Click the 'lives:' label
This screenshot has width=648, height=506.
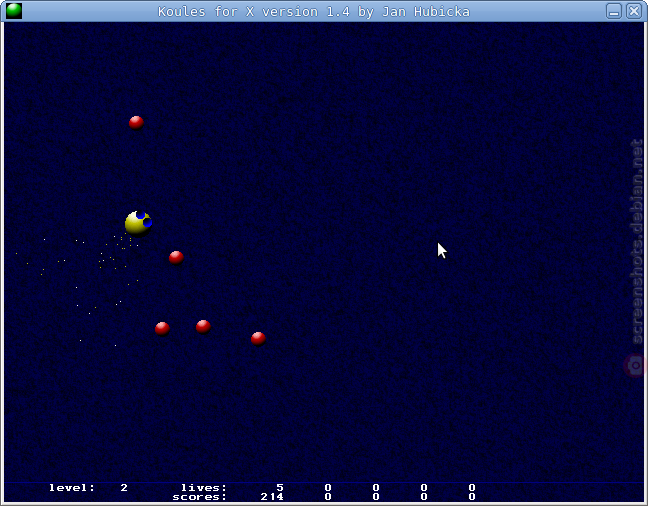(204, 488)
